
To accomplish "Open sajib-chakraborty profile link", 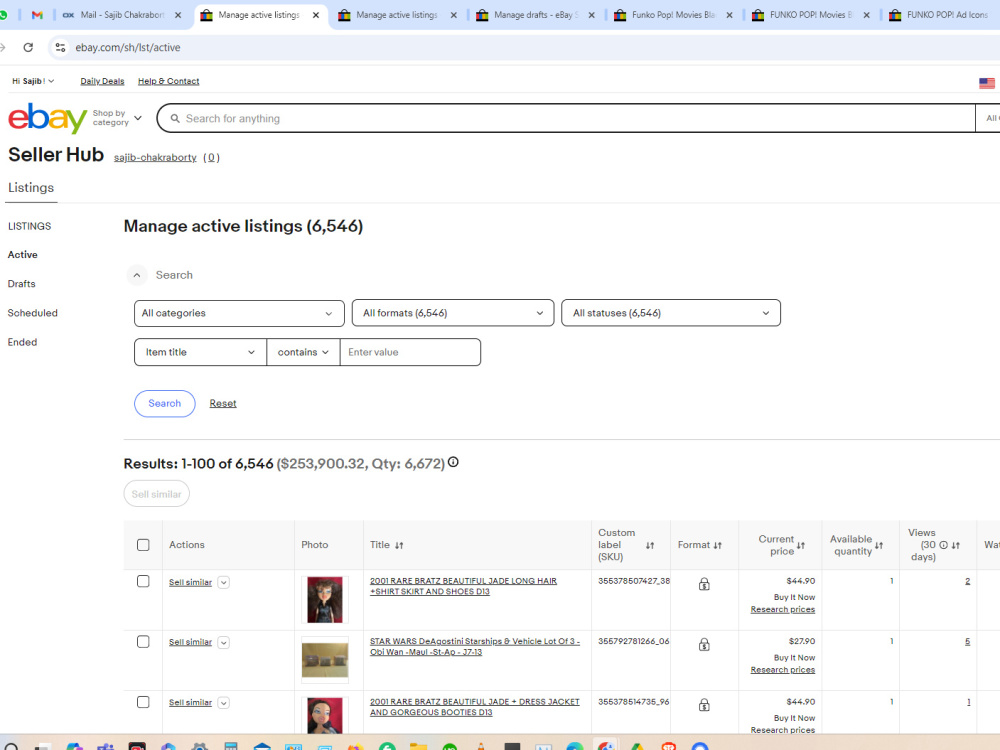I will pos(155,158).
